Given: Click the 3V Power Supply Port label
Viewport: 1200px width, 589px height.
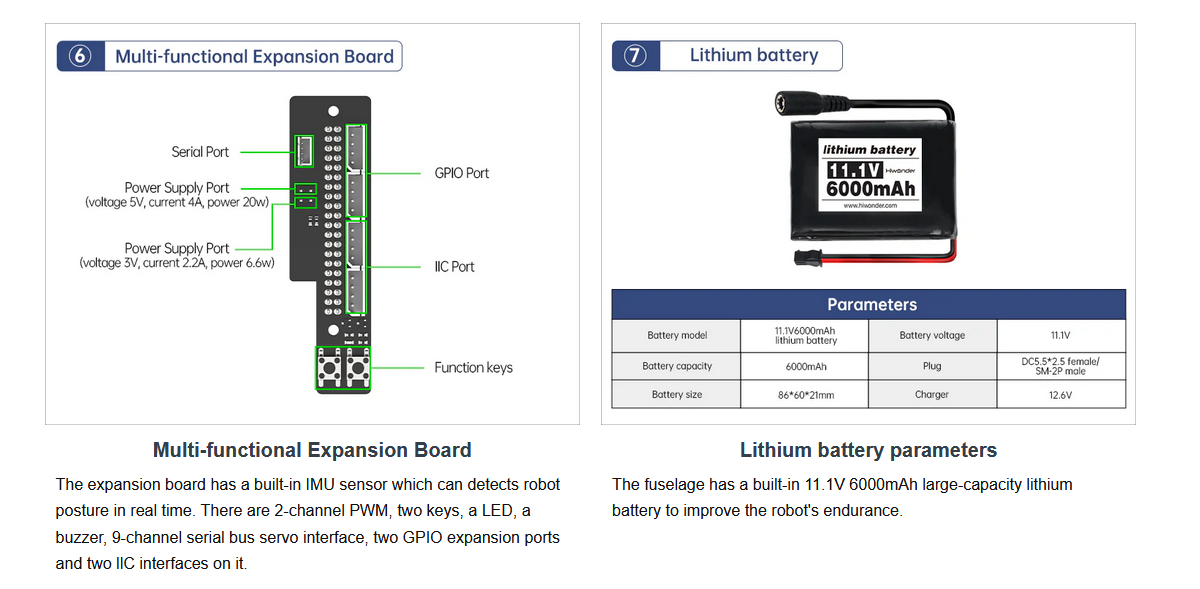Looking at the screenshot, I should [177, 255].
